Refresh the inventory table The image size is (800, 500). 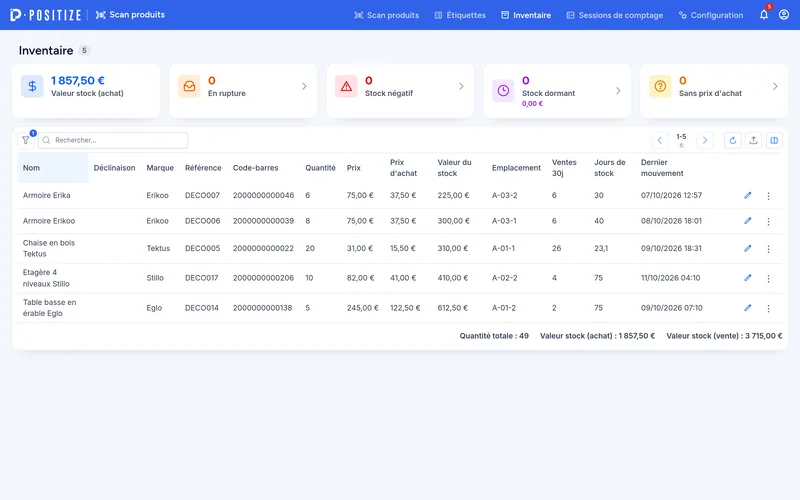(733, 140)
